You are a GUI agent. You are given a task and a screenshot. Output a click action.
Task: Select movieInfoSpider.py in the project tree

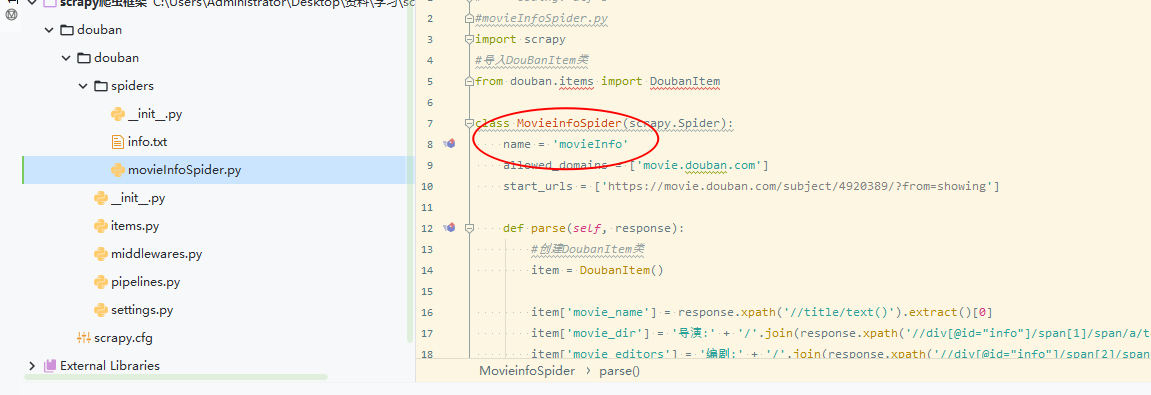coord(184,170)
